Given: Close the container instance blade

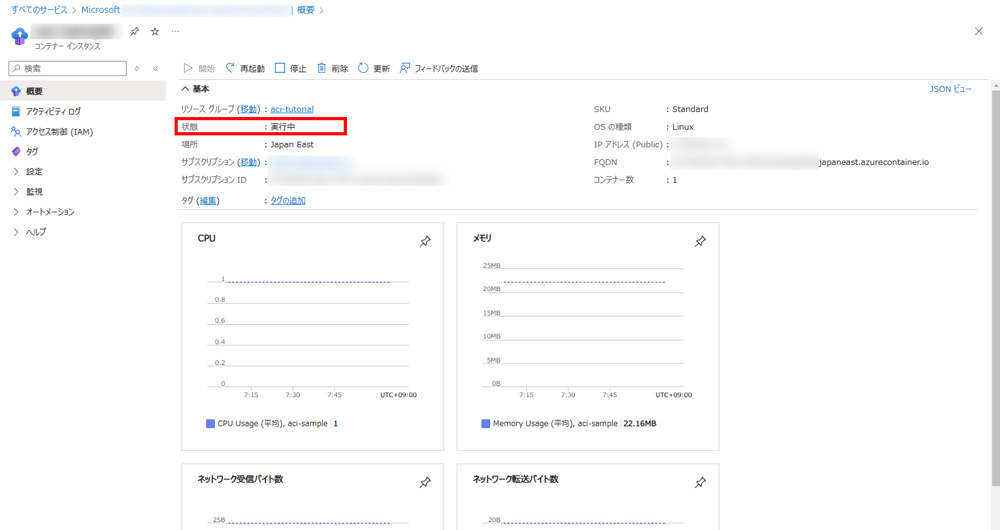Looking at the screenshot, I should 978,31.
